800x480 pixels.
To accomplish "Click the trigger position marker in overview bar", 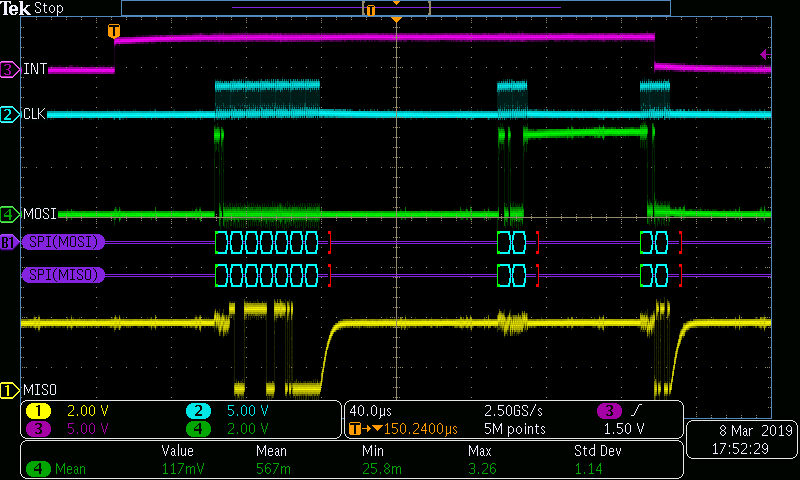I will coord(371,10).
